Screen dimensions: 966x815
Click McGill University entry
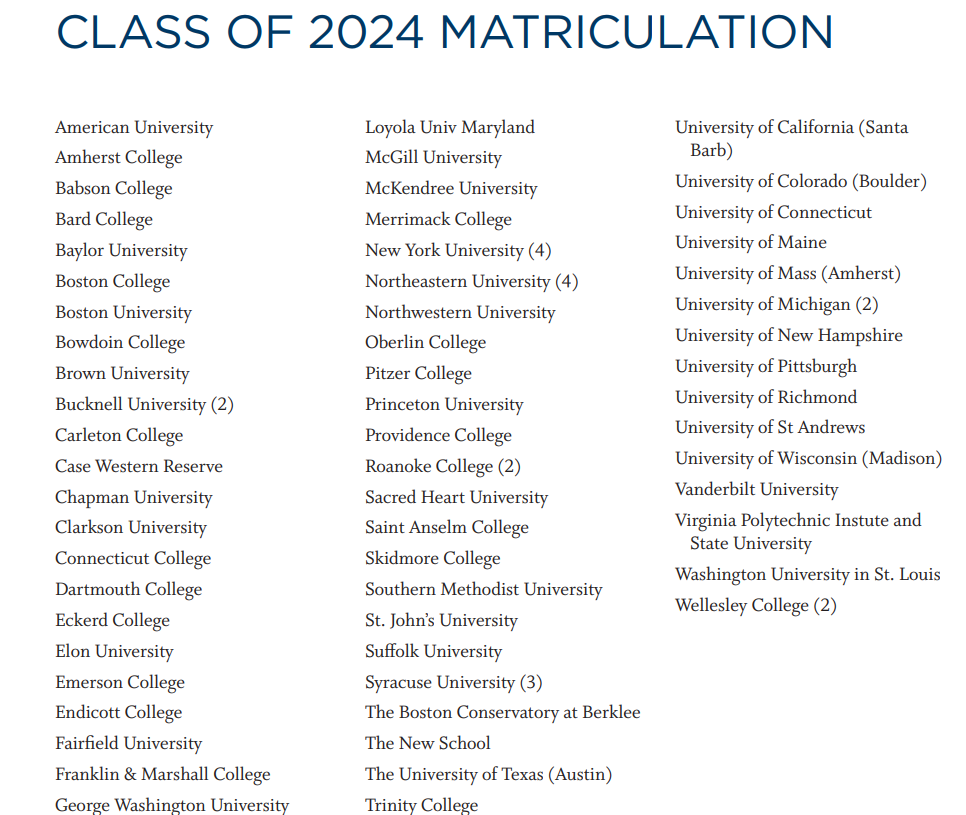coord(434,158)
